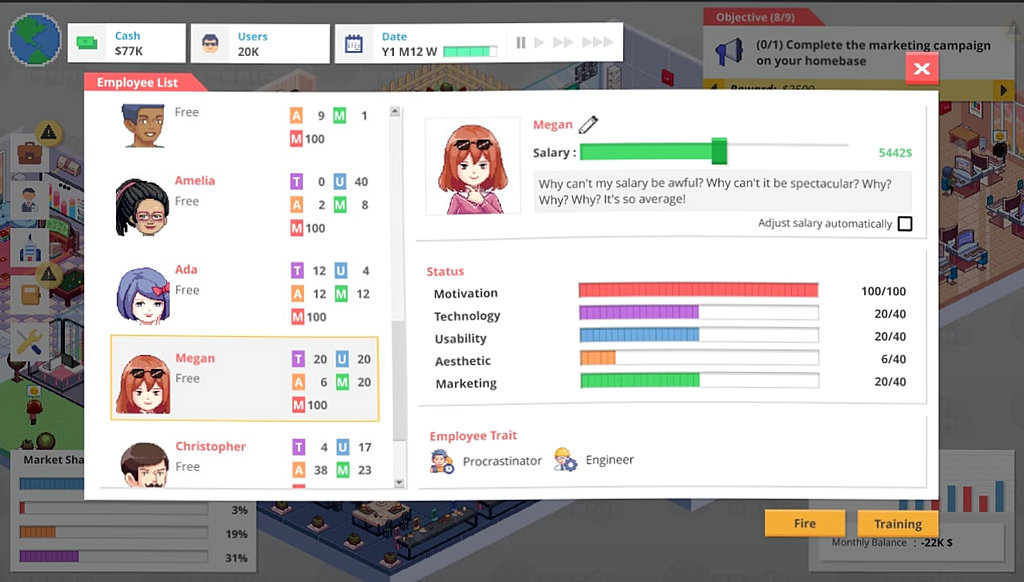This screenshot has width=1024, height=582.
Task: Set double fast-forward speed
Action: (x=562, y=42)
